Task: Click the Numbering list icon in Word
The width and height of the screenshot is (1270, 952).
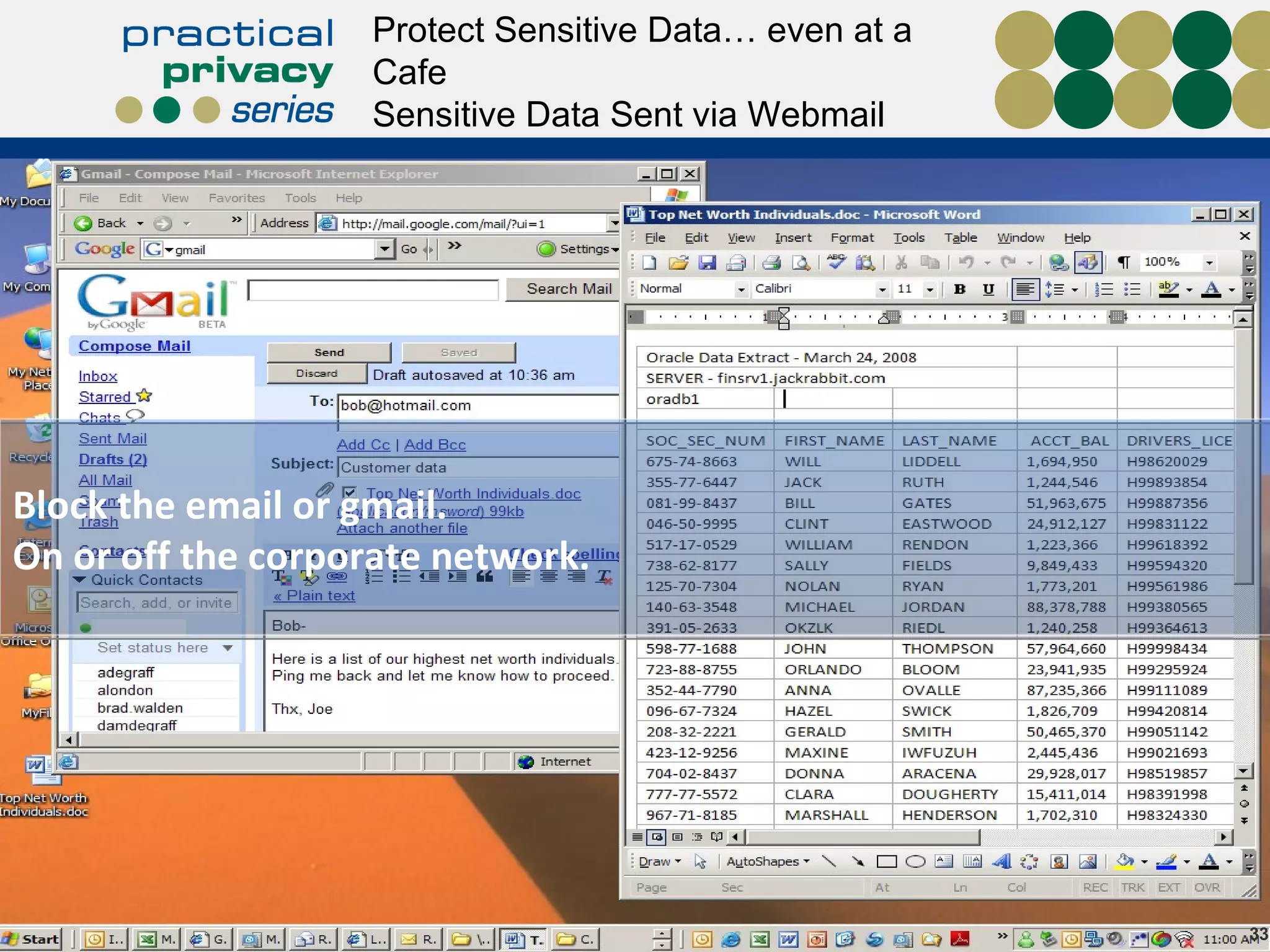Action: [x=1104, y=289]
